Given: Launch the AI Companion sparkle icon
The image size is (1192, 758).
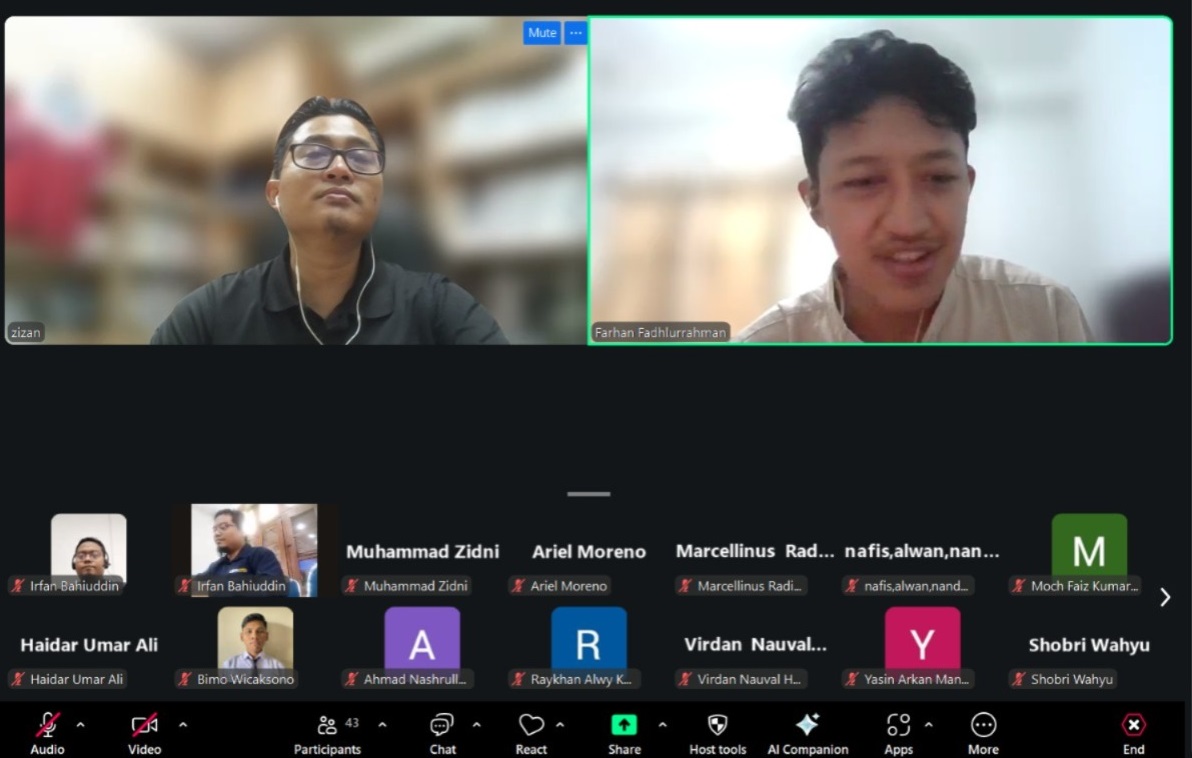Looking at the screenshot, I should pos(807,726).
